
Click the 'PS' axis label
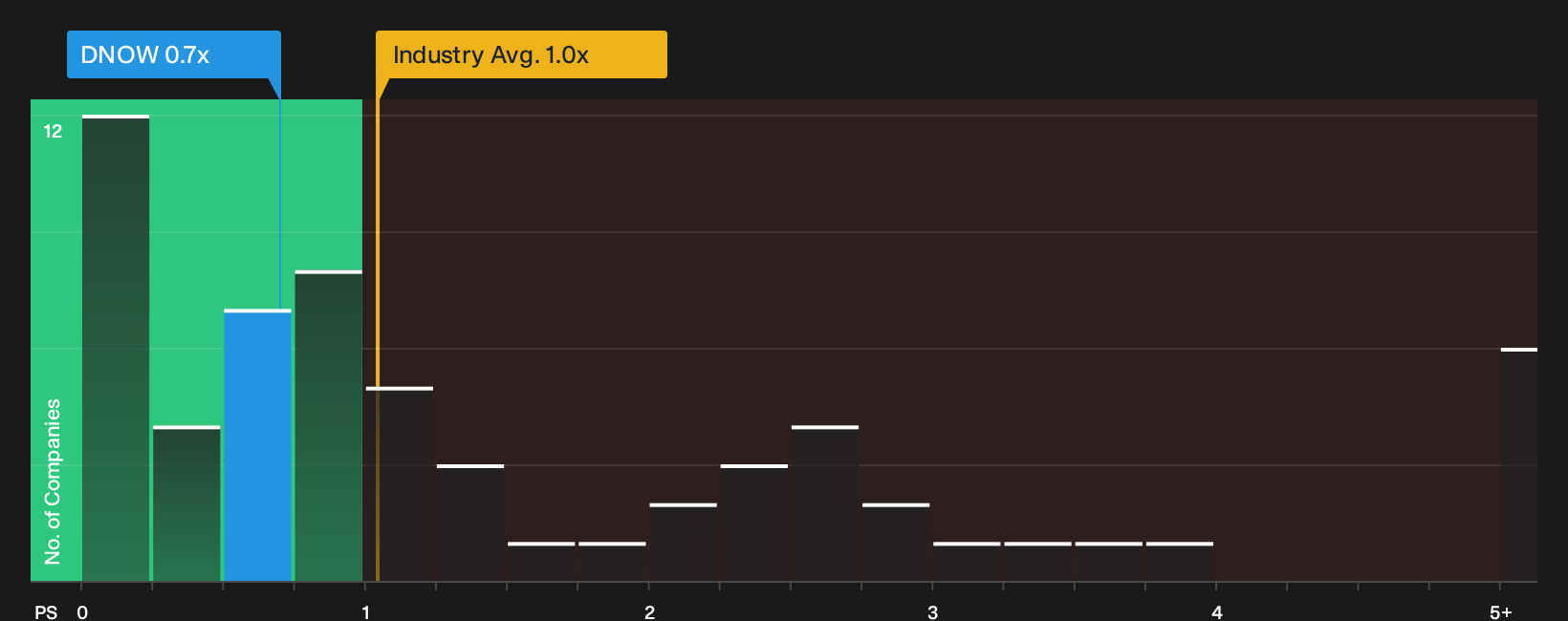click(x=46, y=611)
